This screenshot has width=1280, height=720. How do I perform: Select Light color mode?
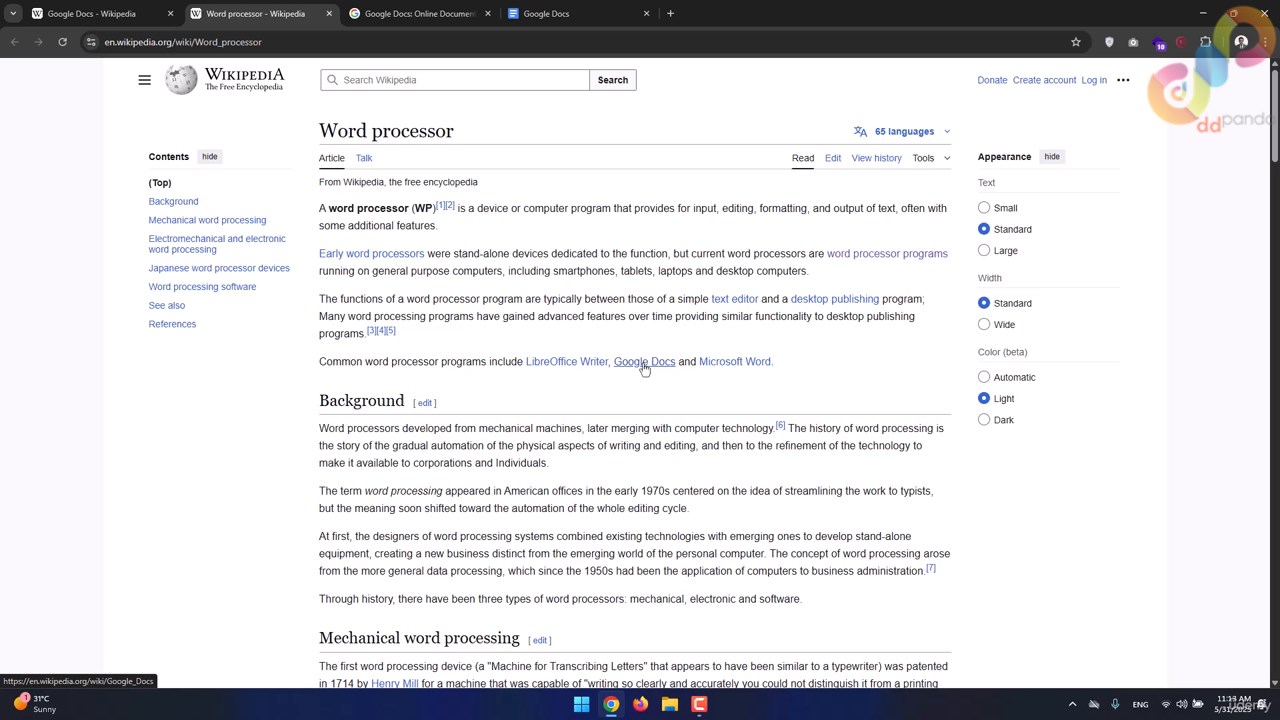pyautogui.click(x=984, y=398)
